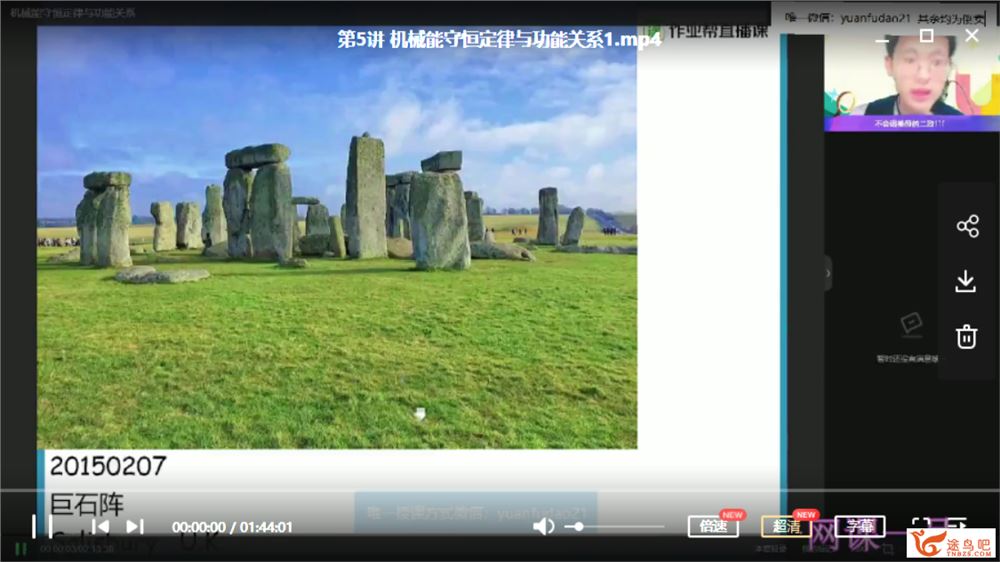Click the video title 第5讲 机械能守恒定律与功能关系1.mp4
The height and width of the screenshot is (562, 1000).
(x=499, y=40)
